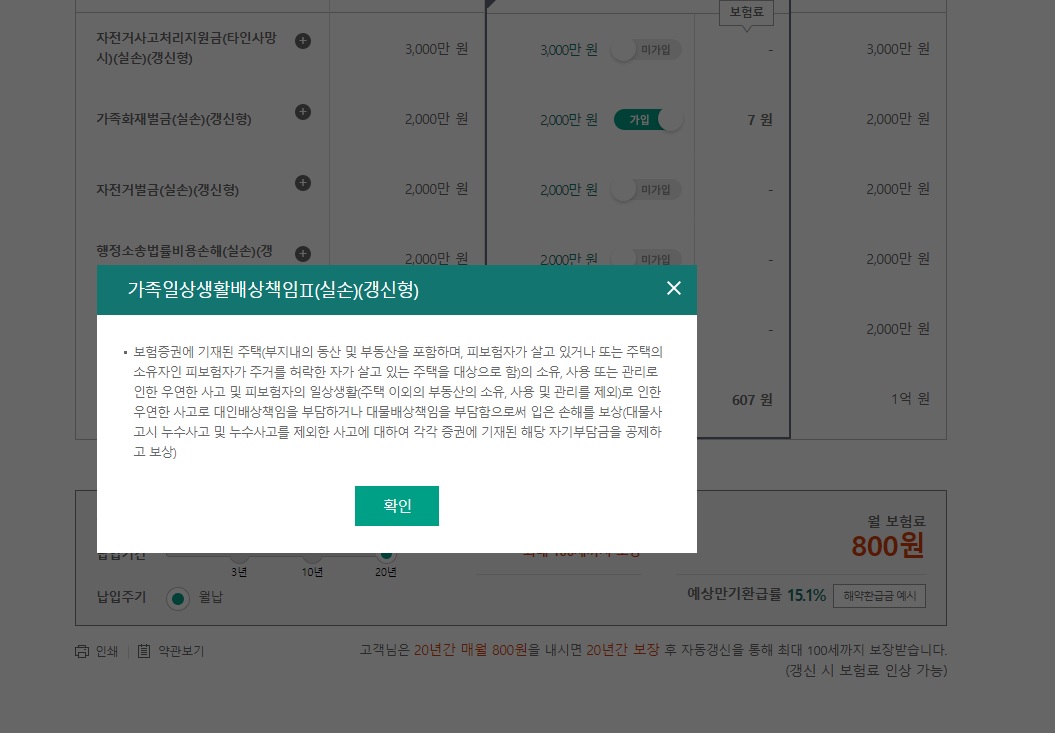1055x733 pixels.
Task: Click the 인쇄 printer icon
Action: pos(82,652)
